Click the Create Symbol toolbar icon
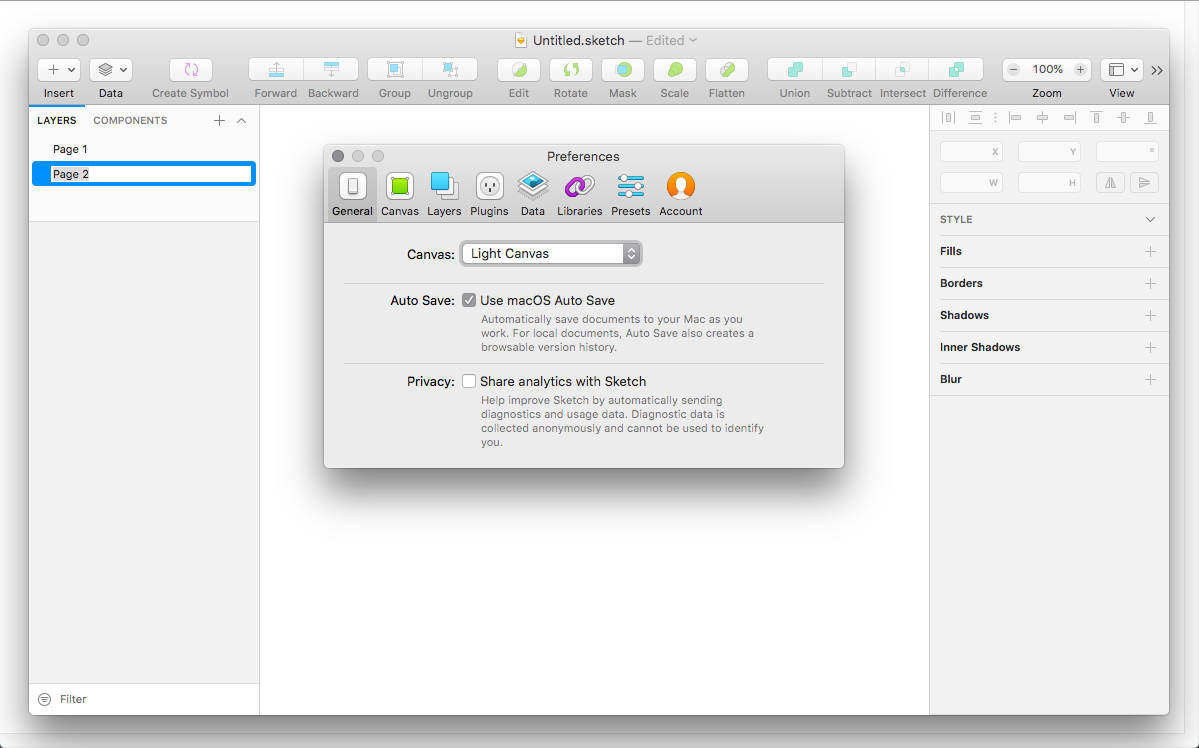1199x748 pixels. pos(190,70)
